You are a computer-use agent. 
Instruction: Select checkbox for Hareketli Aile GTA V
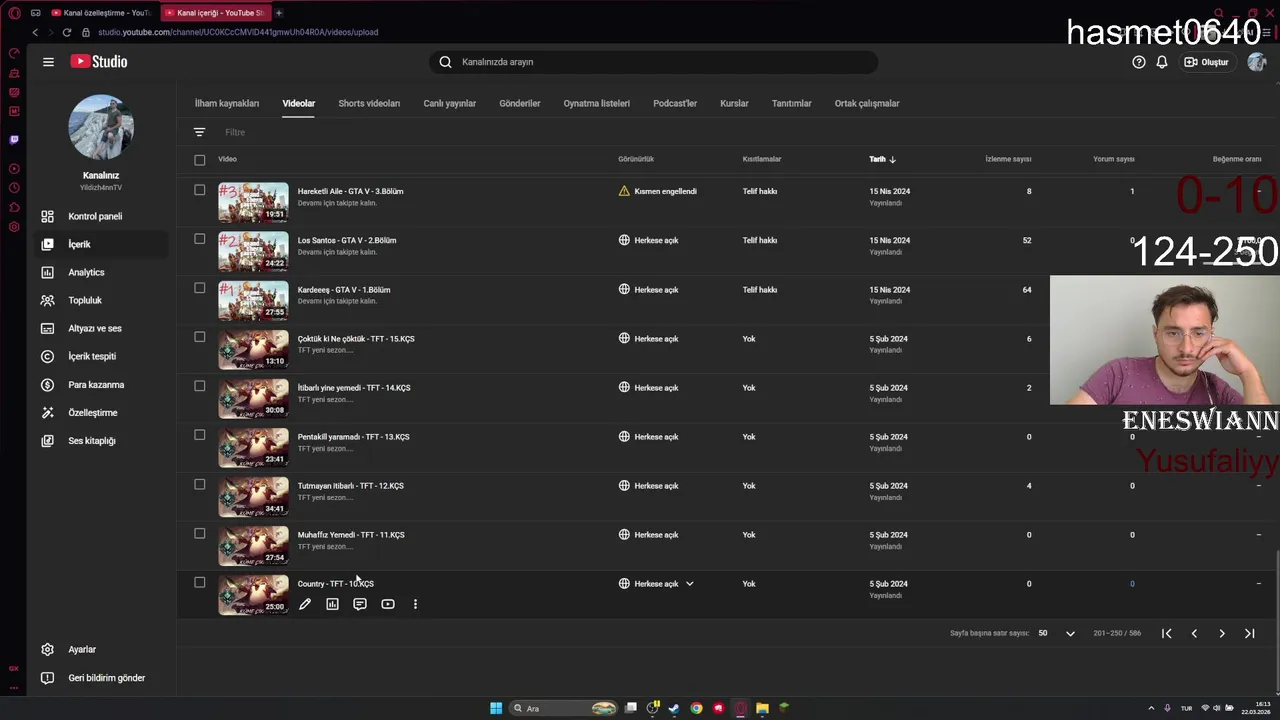(199, 190)
